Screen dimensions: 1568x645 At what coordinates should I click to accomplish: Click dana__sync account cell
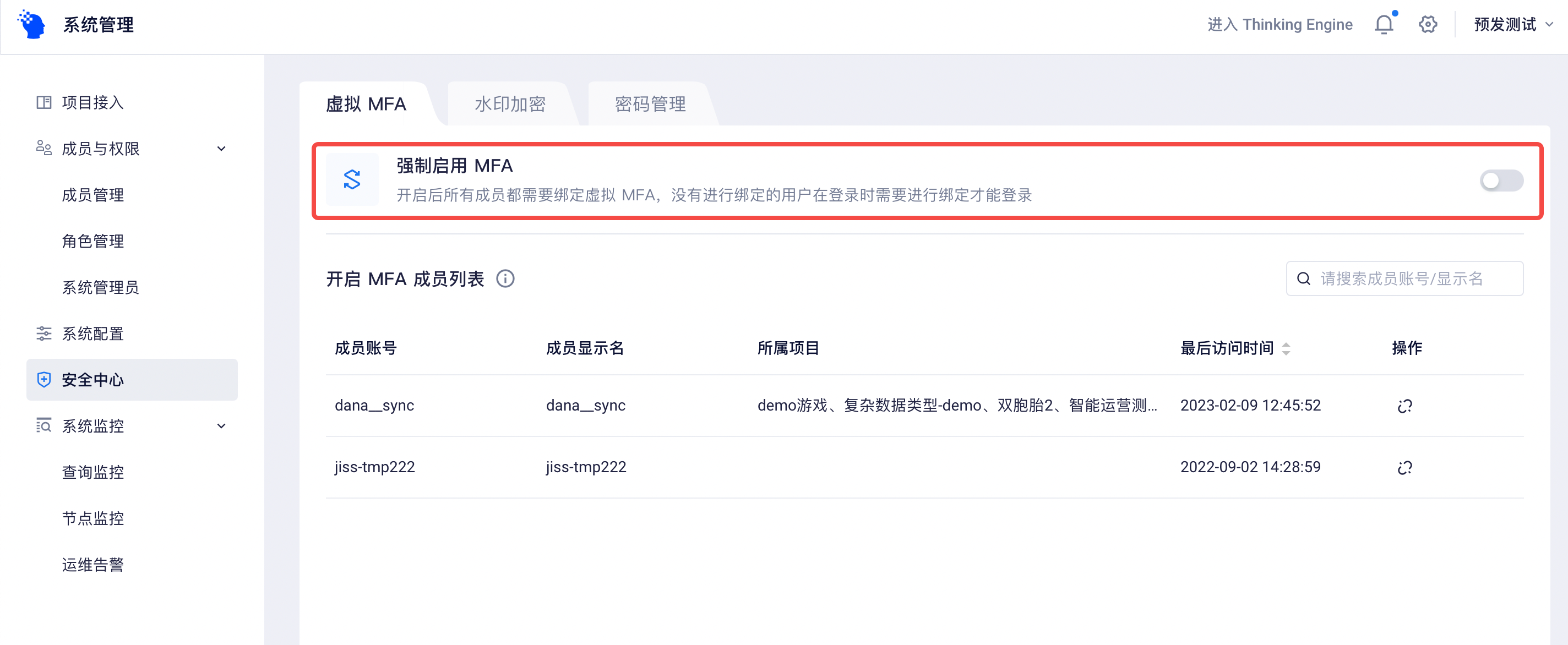[374, 405]
